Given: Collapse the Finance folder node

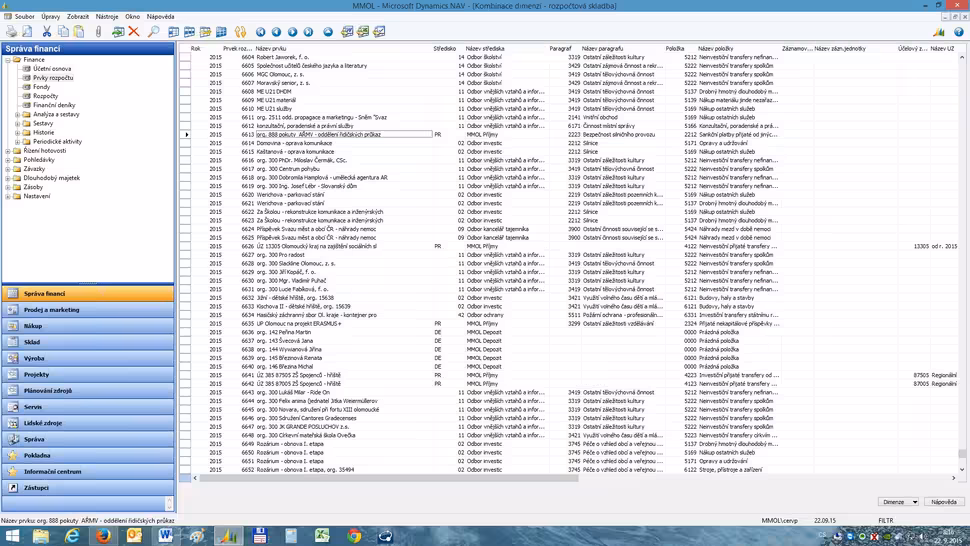Looking at the screenshot, I should [8, 60].
